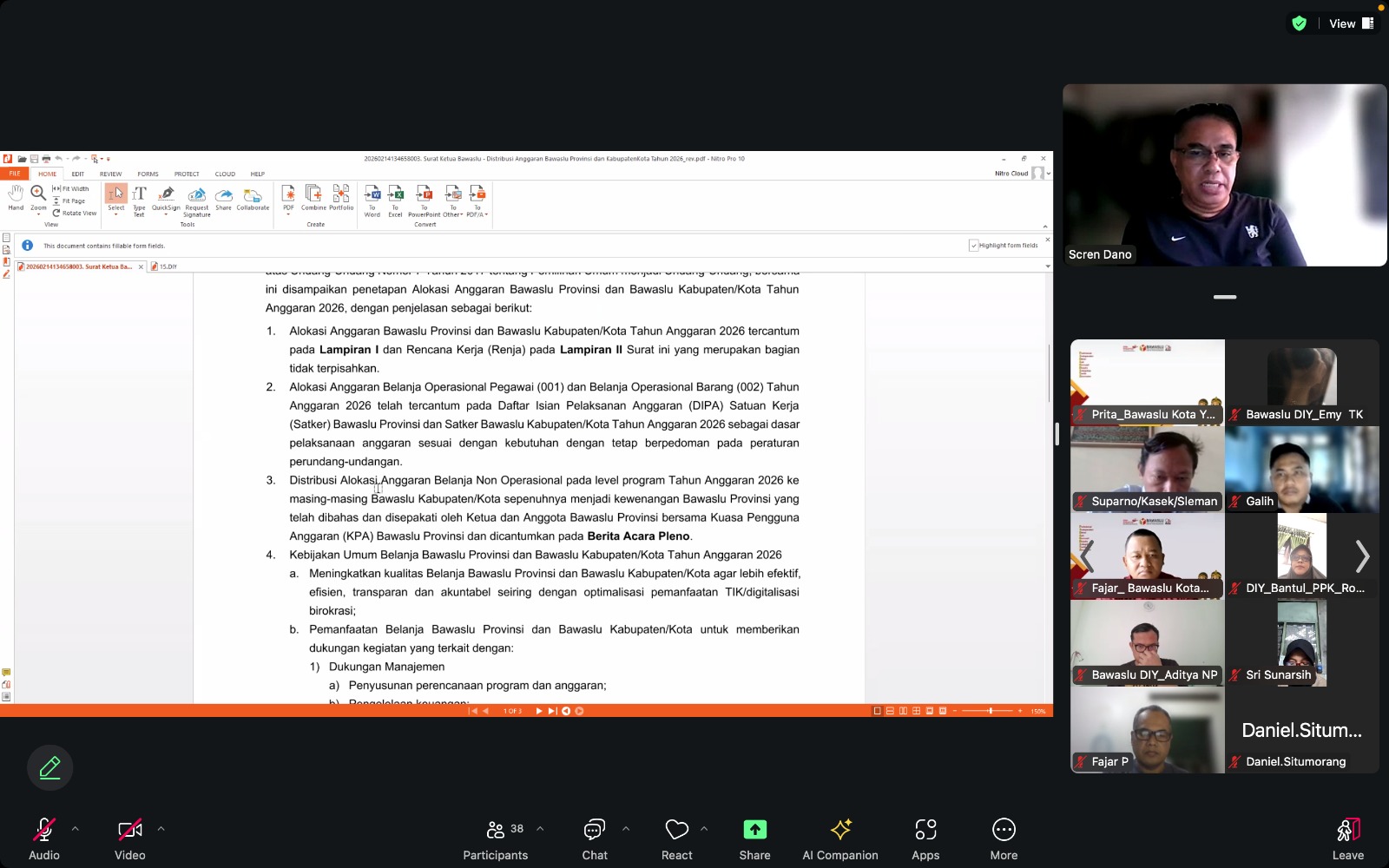
Task: Open the Collaborate tool
Action: point(253,198)
